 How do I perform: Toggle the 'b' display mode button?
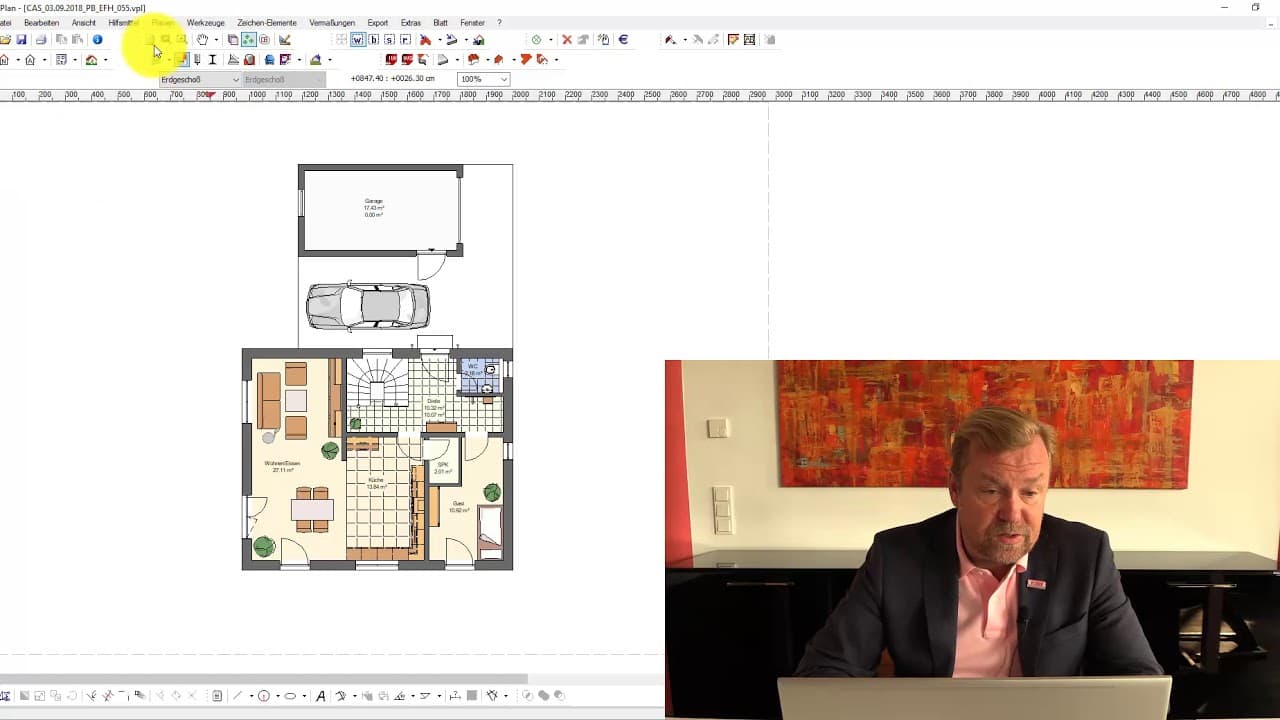[373, 40]
